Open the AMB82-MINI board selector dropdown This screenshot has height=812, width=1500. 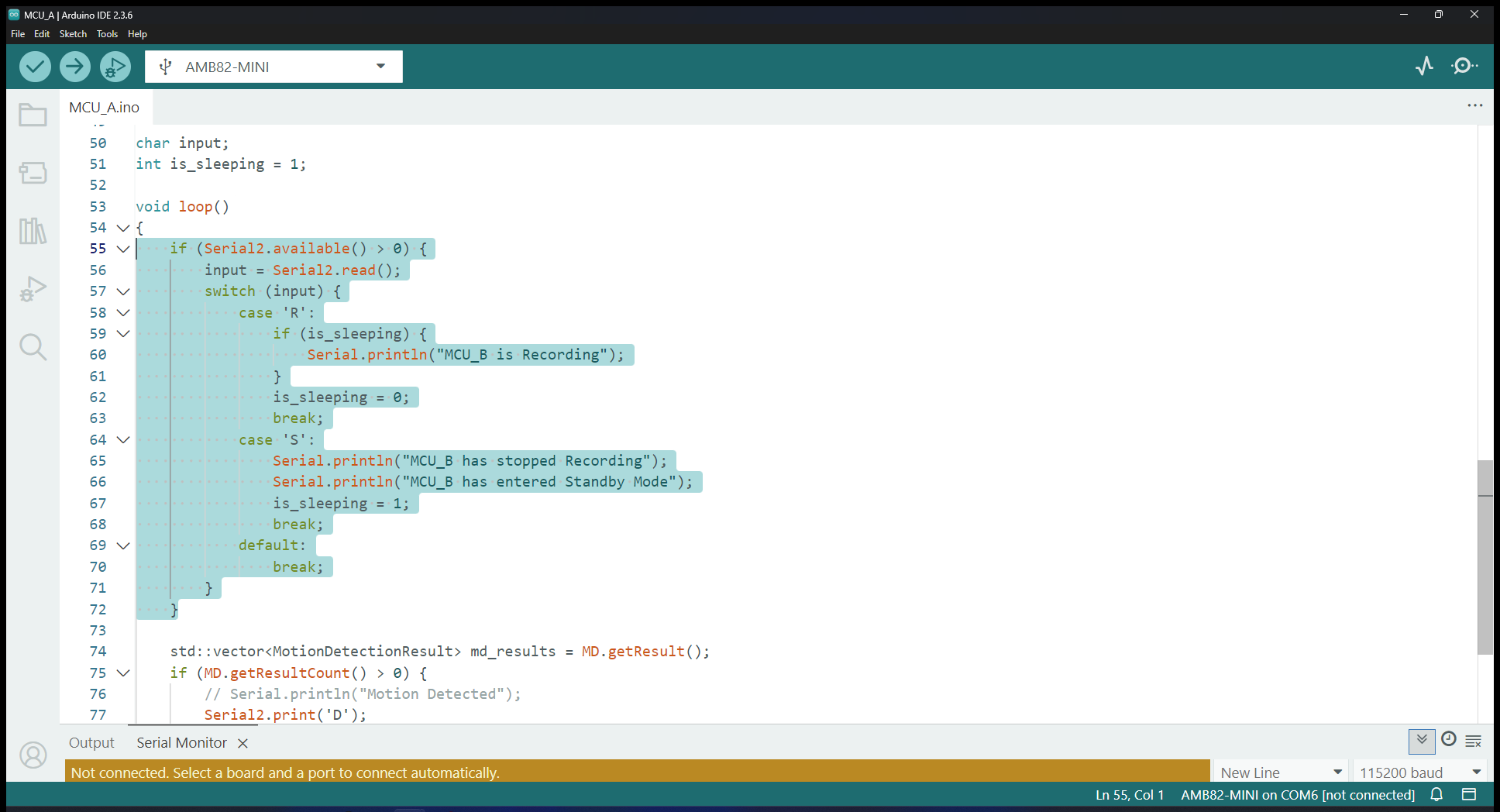(x=274, y=67)
